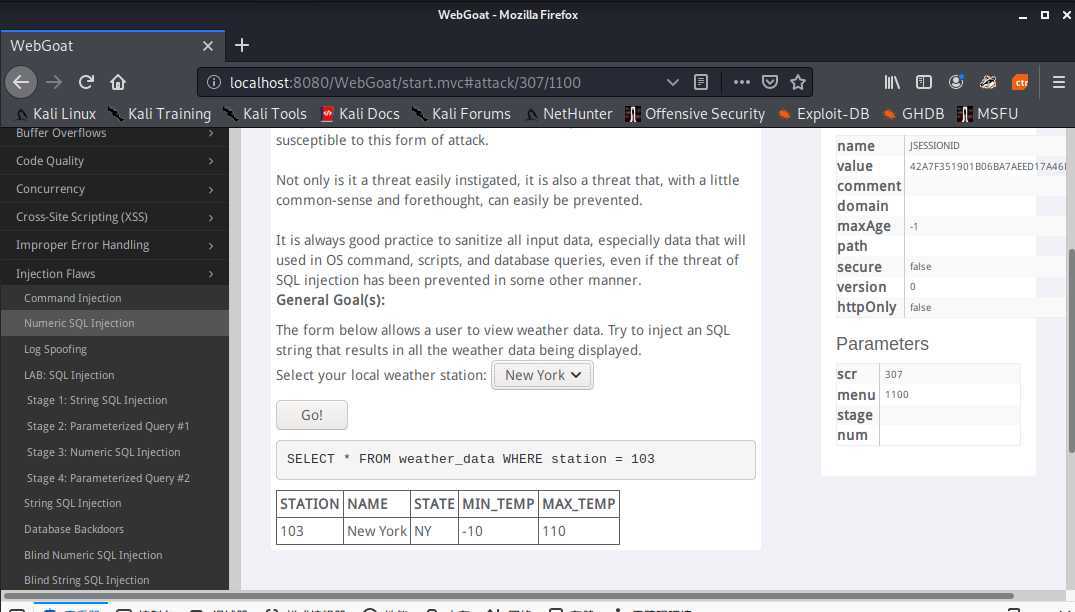Click the Parameters heading
Image resolution: width=1075 pixels, height=612 pixels.
coord(882,343)
